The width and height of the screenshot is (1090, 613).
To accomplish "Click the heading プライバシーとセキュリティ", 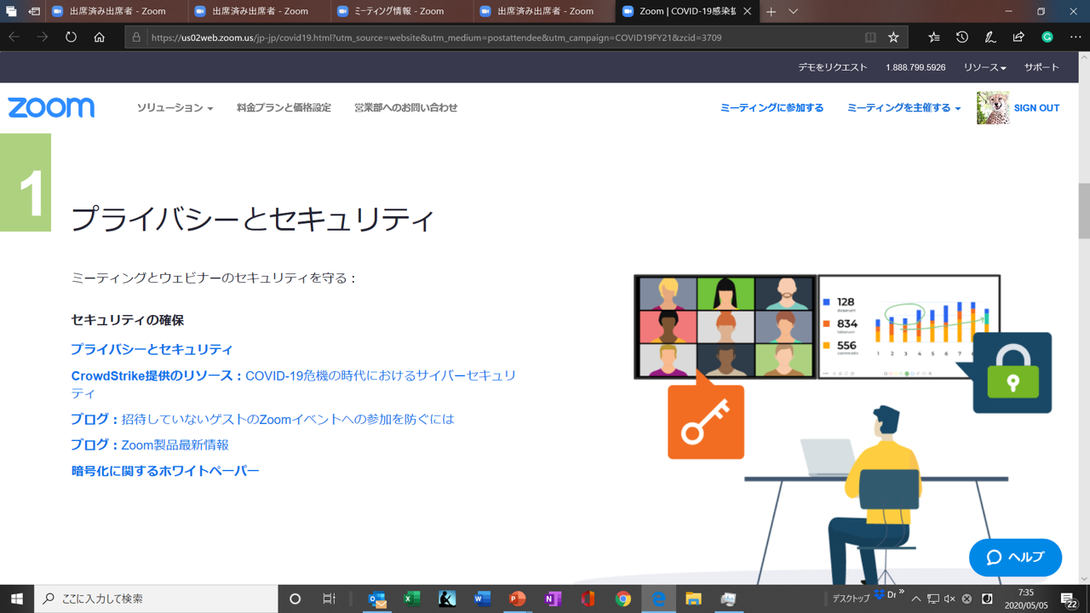I will (252, 218).
